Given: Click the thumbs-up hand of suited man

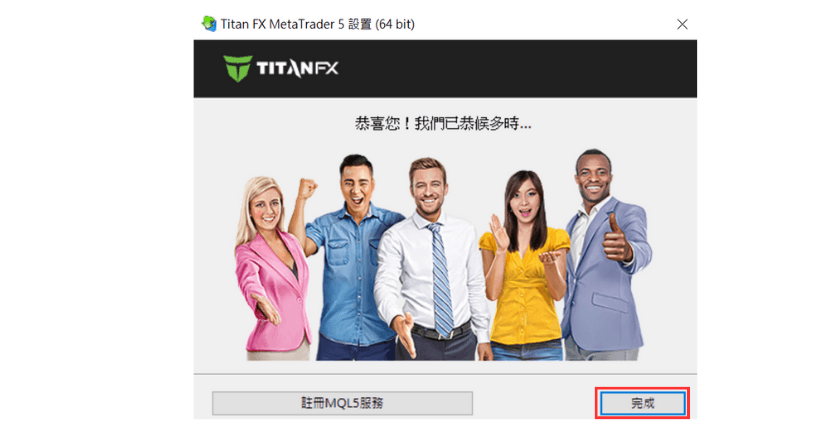Looking at the screenshot, I should pyautogui.click(x=616, y=238).
